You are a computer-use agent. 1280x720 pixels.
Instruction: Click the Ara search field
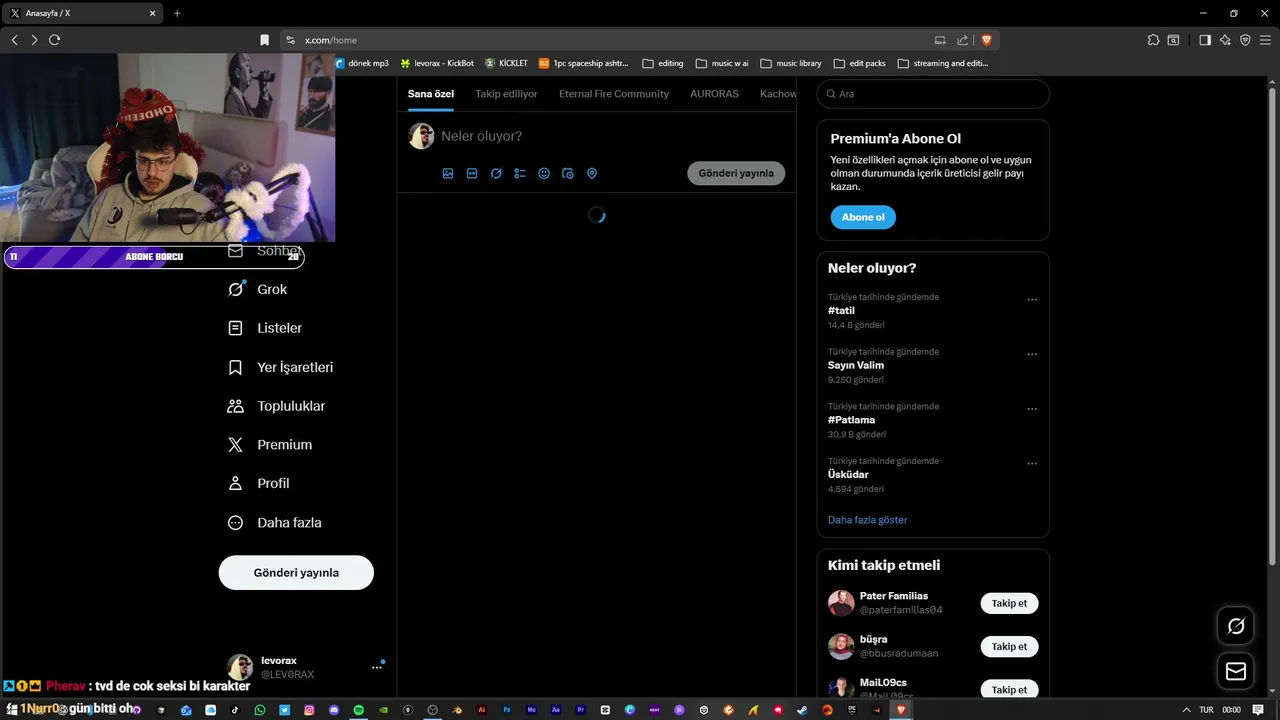(933, 94)
